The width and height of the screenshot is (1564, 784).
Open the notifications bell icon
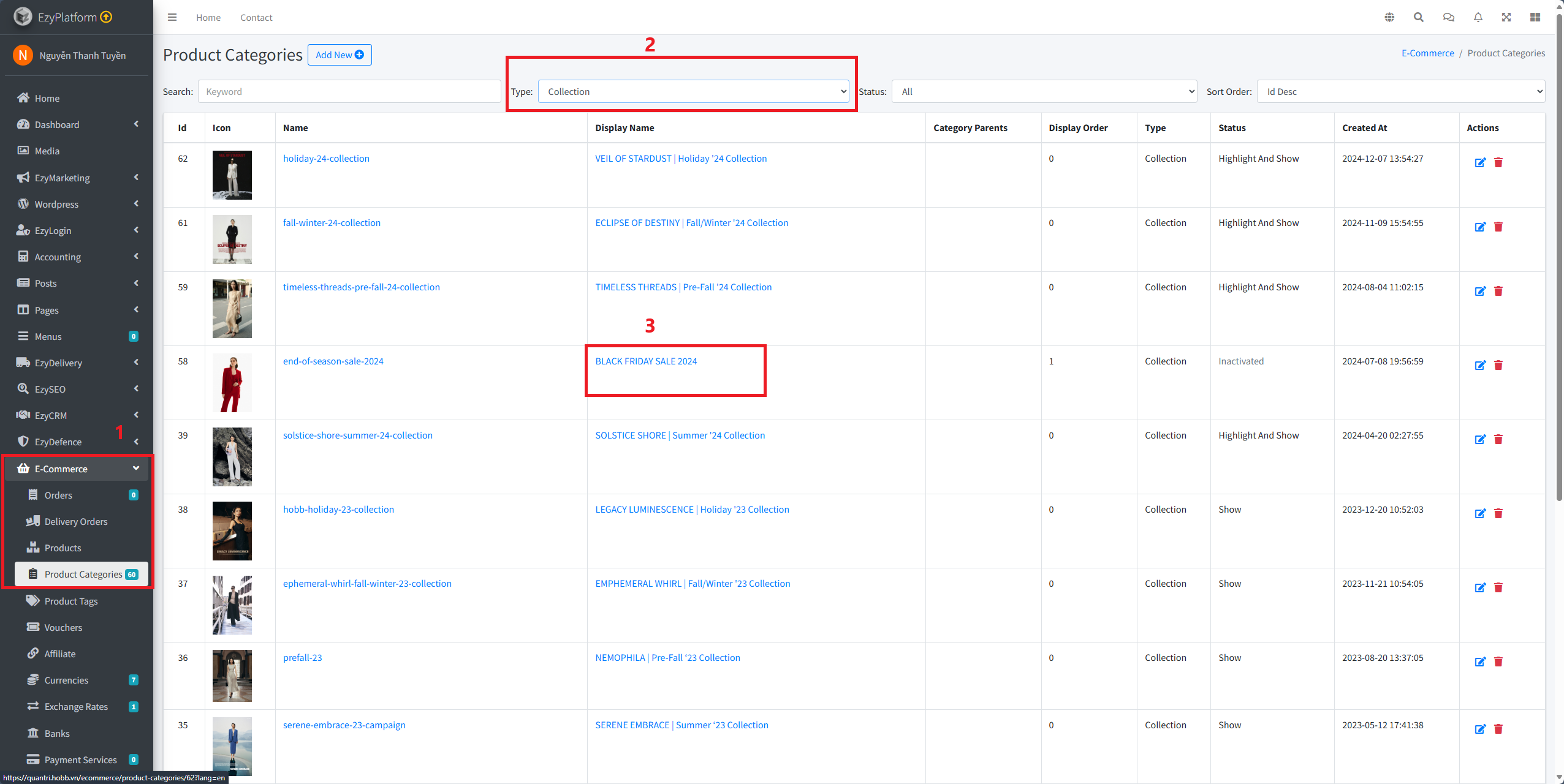pyautogui.click(x=1478, y=17)
